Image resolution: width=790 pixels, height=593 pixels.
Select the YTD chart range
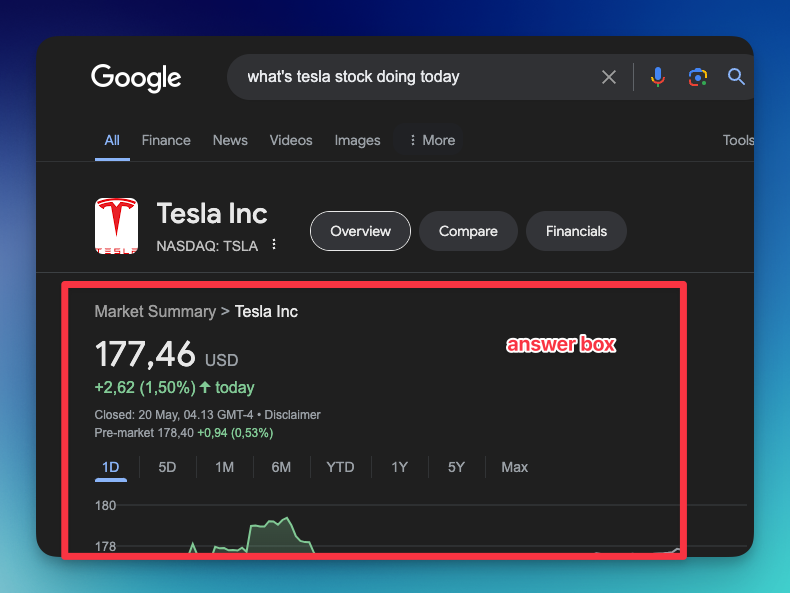tap(340, 467)
